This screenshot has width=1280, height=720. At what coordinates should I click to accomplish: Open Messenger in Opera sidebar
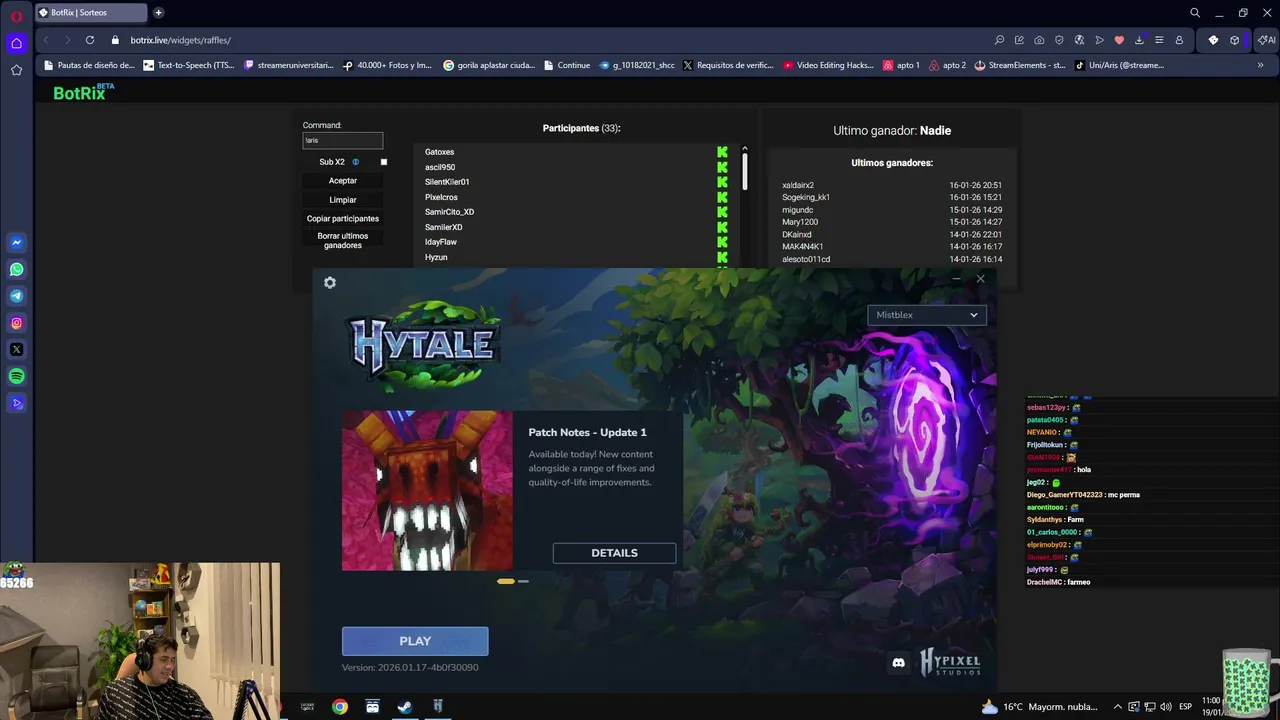point(17,243)
